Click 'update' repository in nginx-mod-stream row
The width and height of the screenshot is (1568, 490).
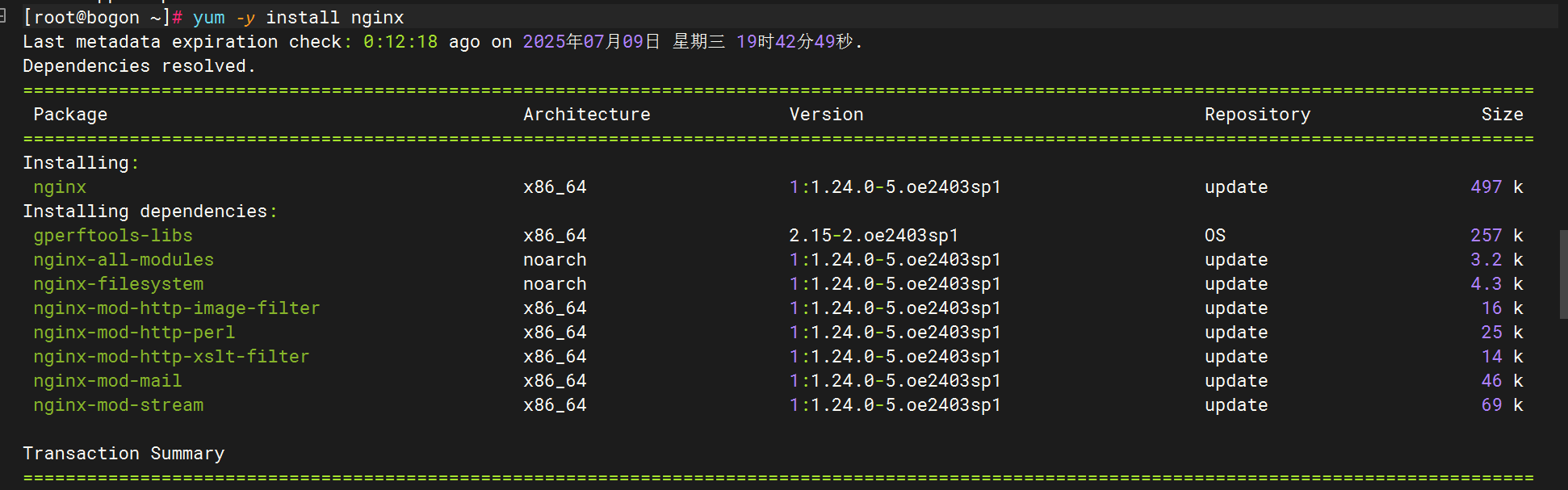[x=1236, y=405]
